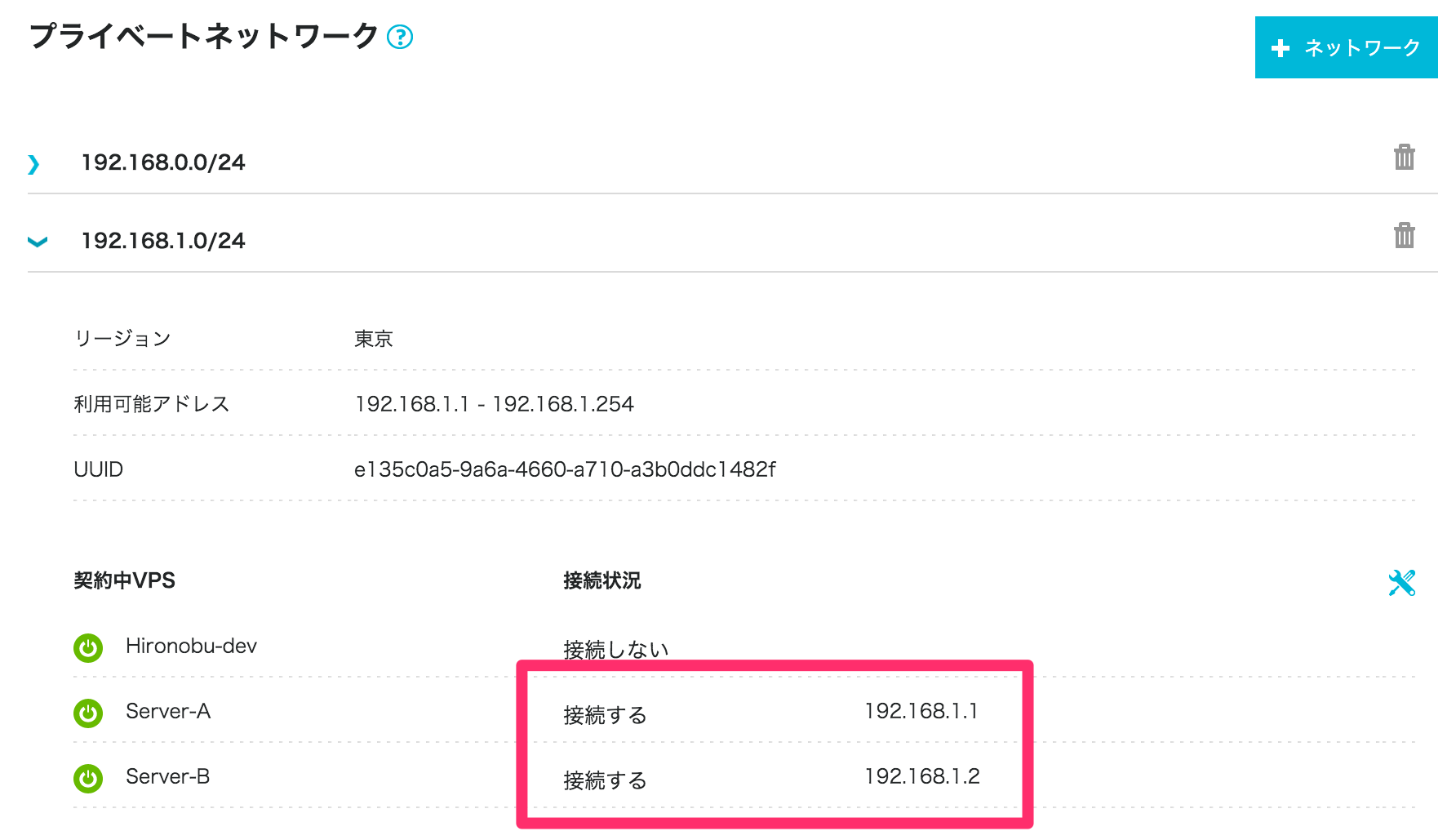Delete the 192.168.0.0/24 network
Viewport: 1456px width, 831px height.
pos(1405,158)
